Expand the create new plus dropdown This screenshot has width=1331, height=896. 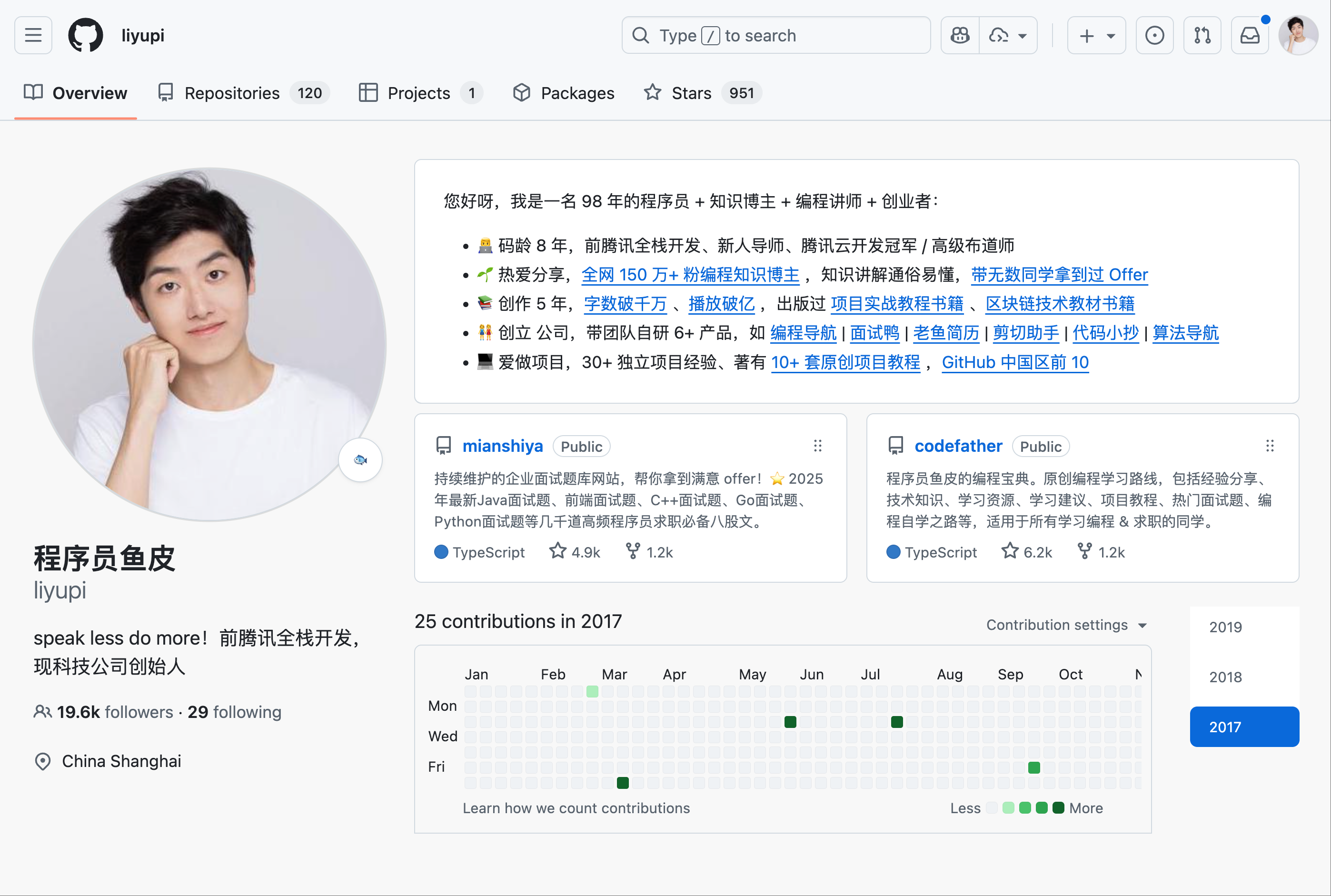click(1097, 35)
